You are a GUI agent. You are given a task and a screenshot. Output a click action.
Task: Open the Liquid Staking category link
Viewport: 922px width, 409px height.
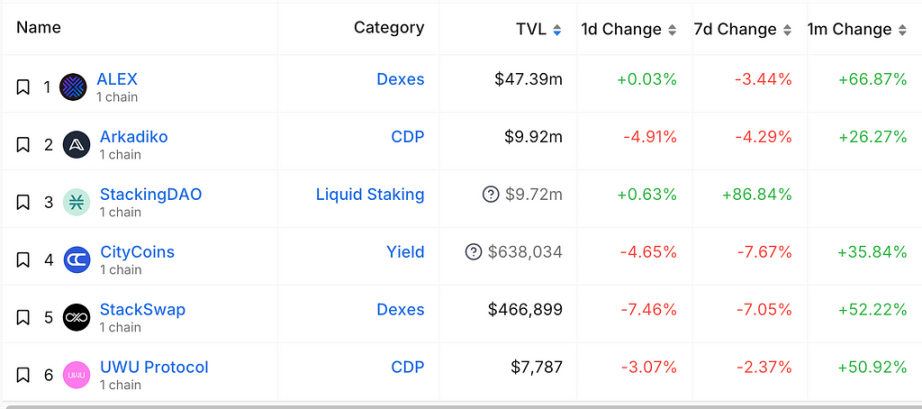[x=370, y=194]
